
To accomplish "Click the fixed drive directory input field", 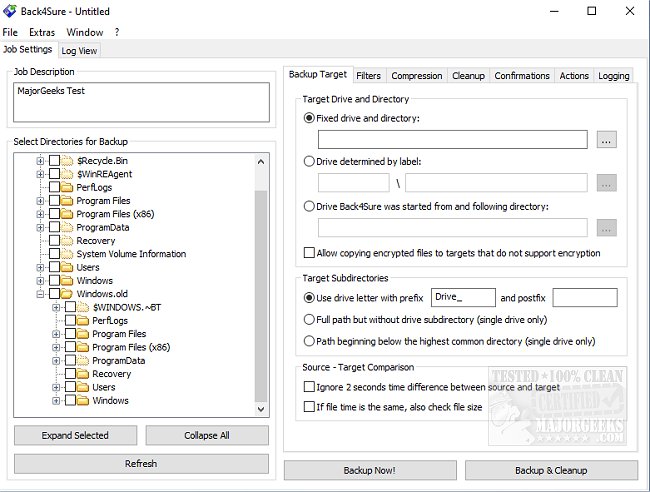I will (453, 139).
